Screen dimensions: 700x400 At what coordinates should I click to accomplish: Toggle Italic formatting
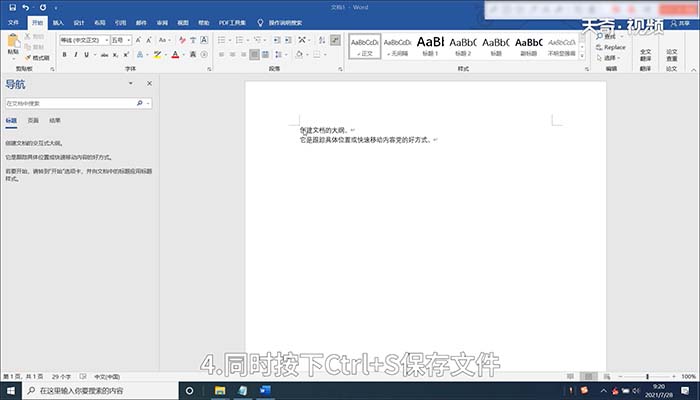coord(75,54)
